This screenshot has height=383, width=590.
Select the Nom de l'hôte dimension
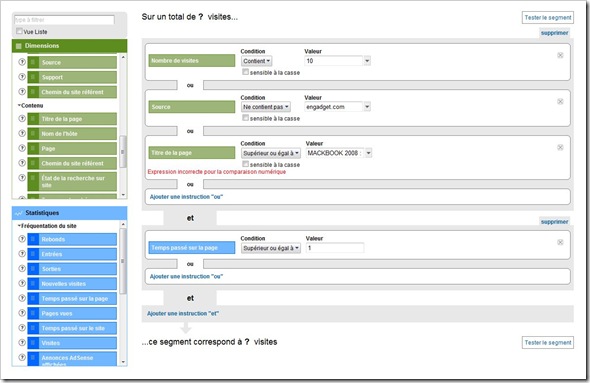point(72,134)
